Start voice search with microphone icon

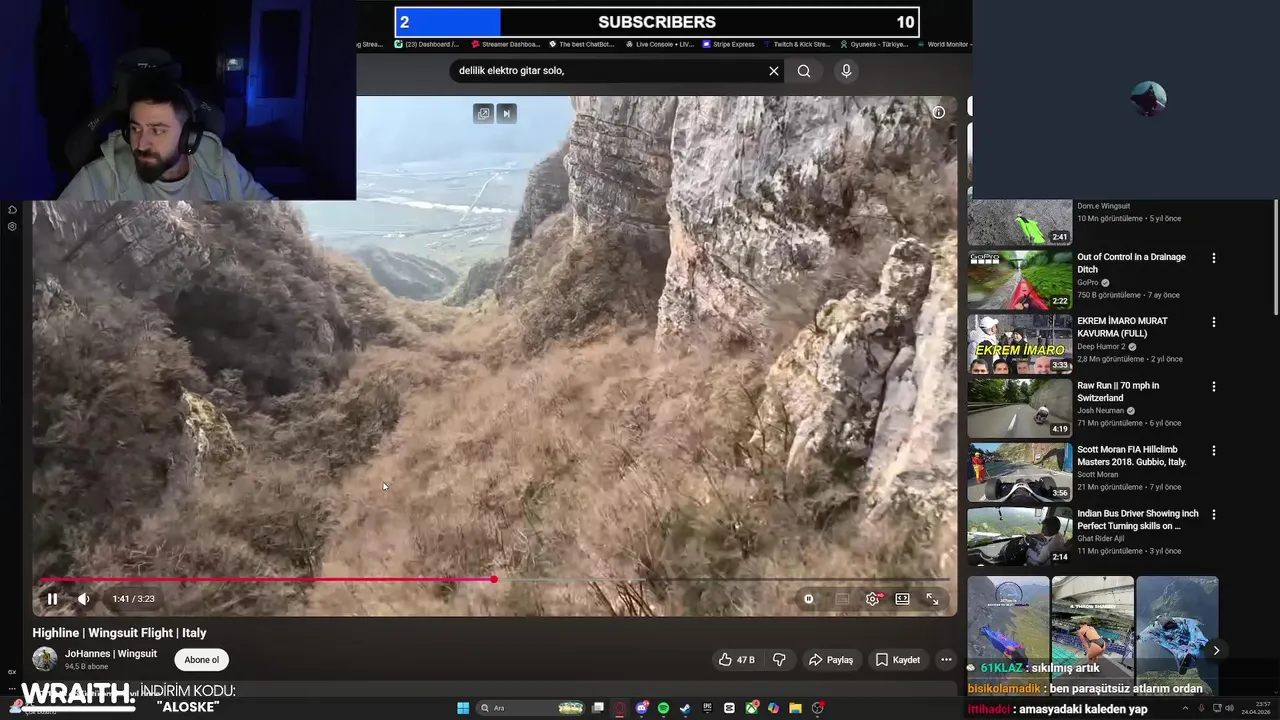846,71
